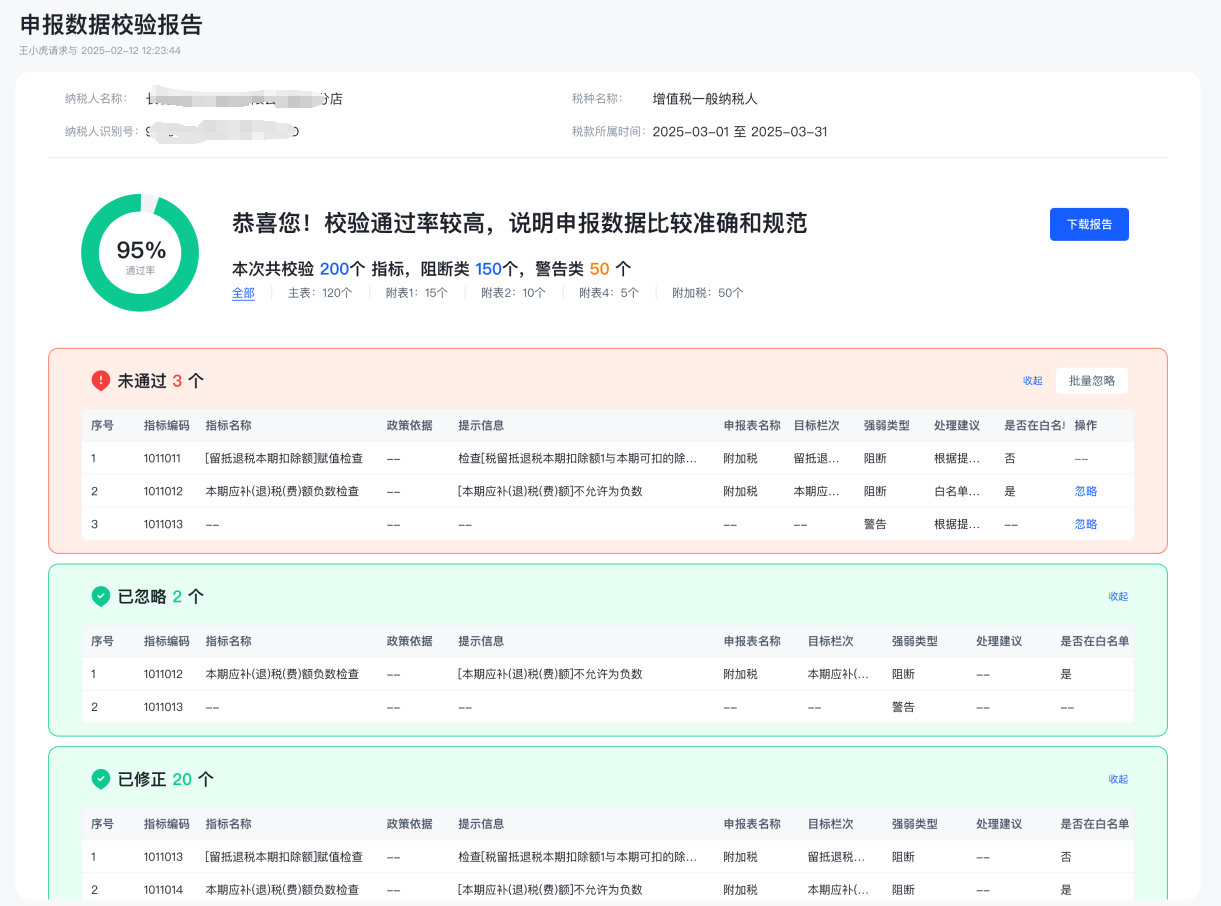Click the 批量忽略 button
The image size is (1221, 906).
click(x=1092, y=381)
